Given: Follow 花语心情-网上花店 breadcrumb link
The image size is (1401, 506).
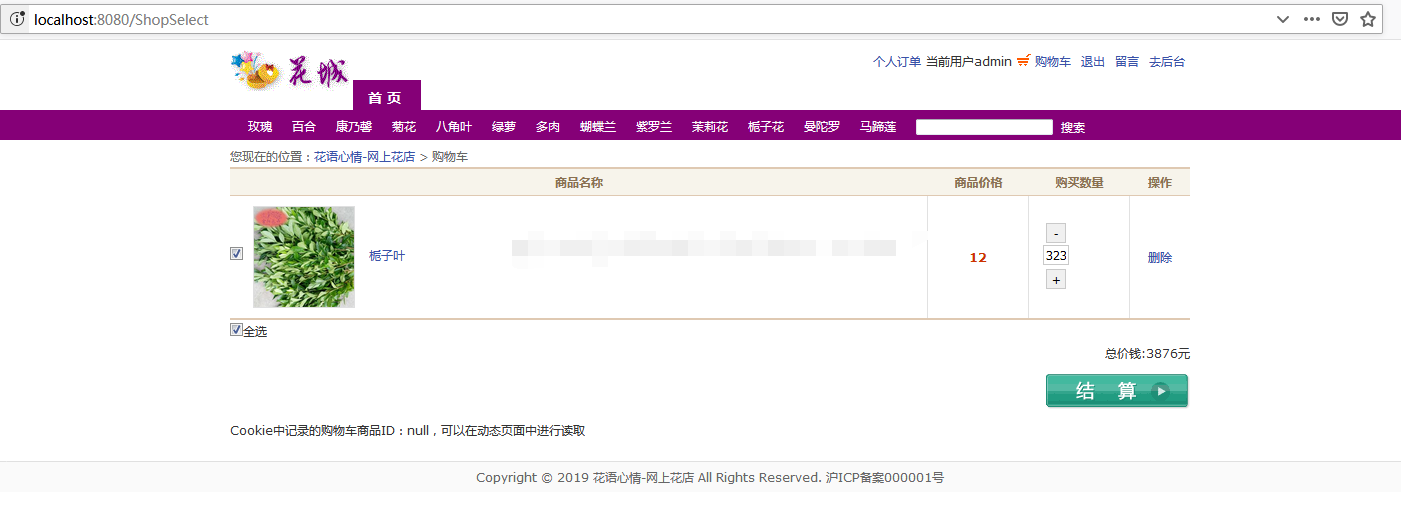Looking at the screenshot, I should pyautogui.click(x=364, y=157).
